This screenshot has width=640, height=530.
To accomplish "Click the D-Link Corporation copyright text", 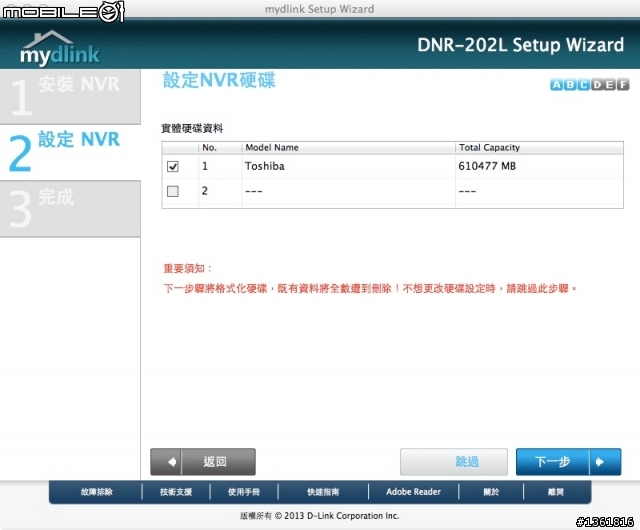I will tap(319, 516).
